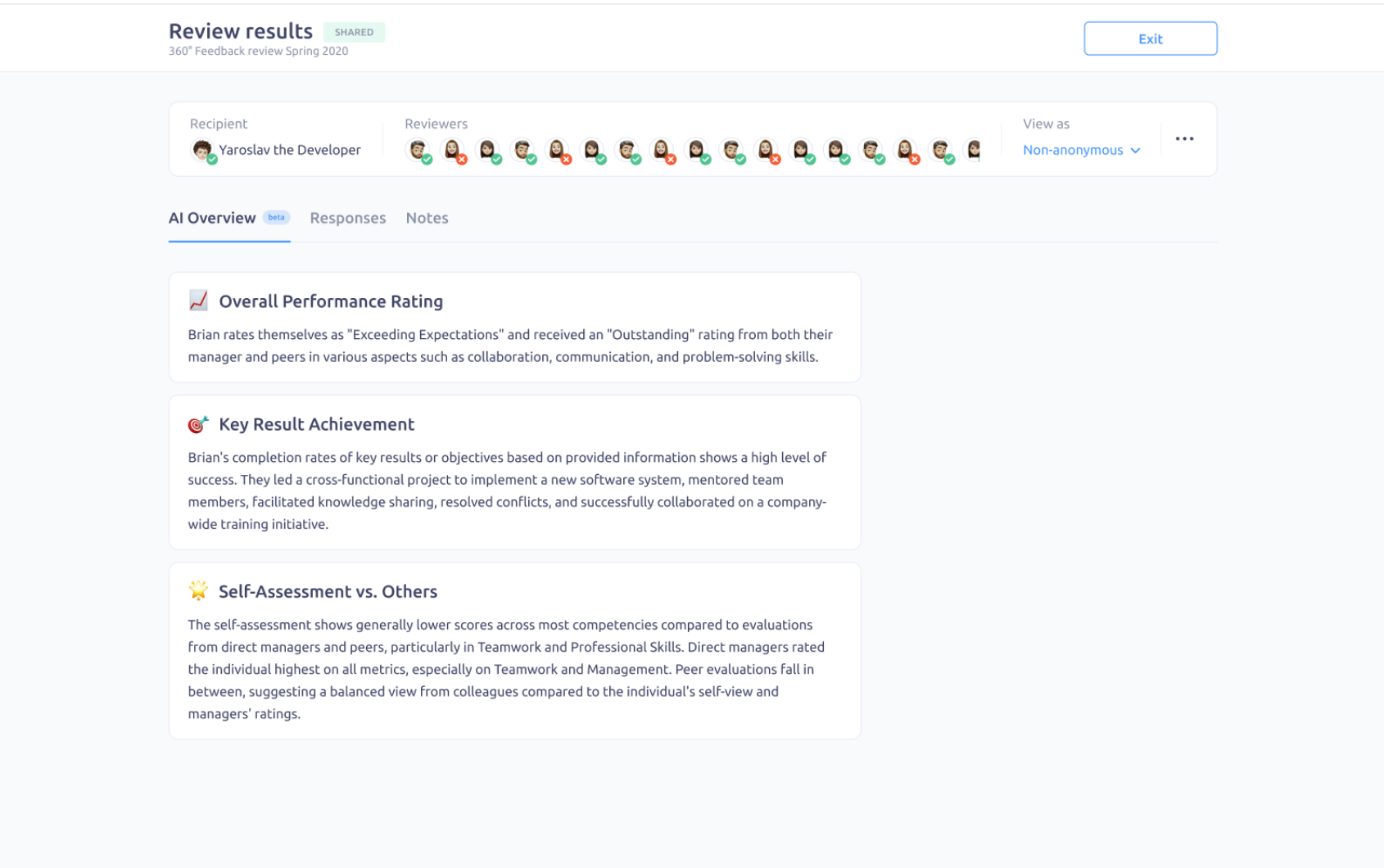Click the last reviewer avatar in the list
The image size is (1384, 868).
(x=973, y=148)
